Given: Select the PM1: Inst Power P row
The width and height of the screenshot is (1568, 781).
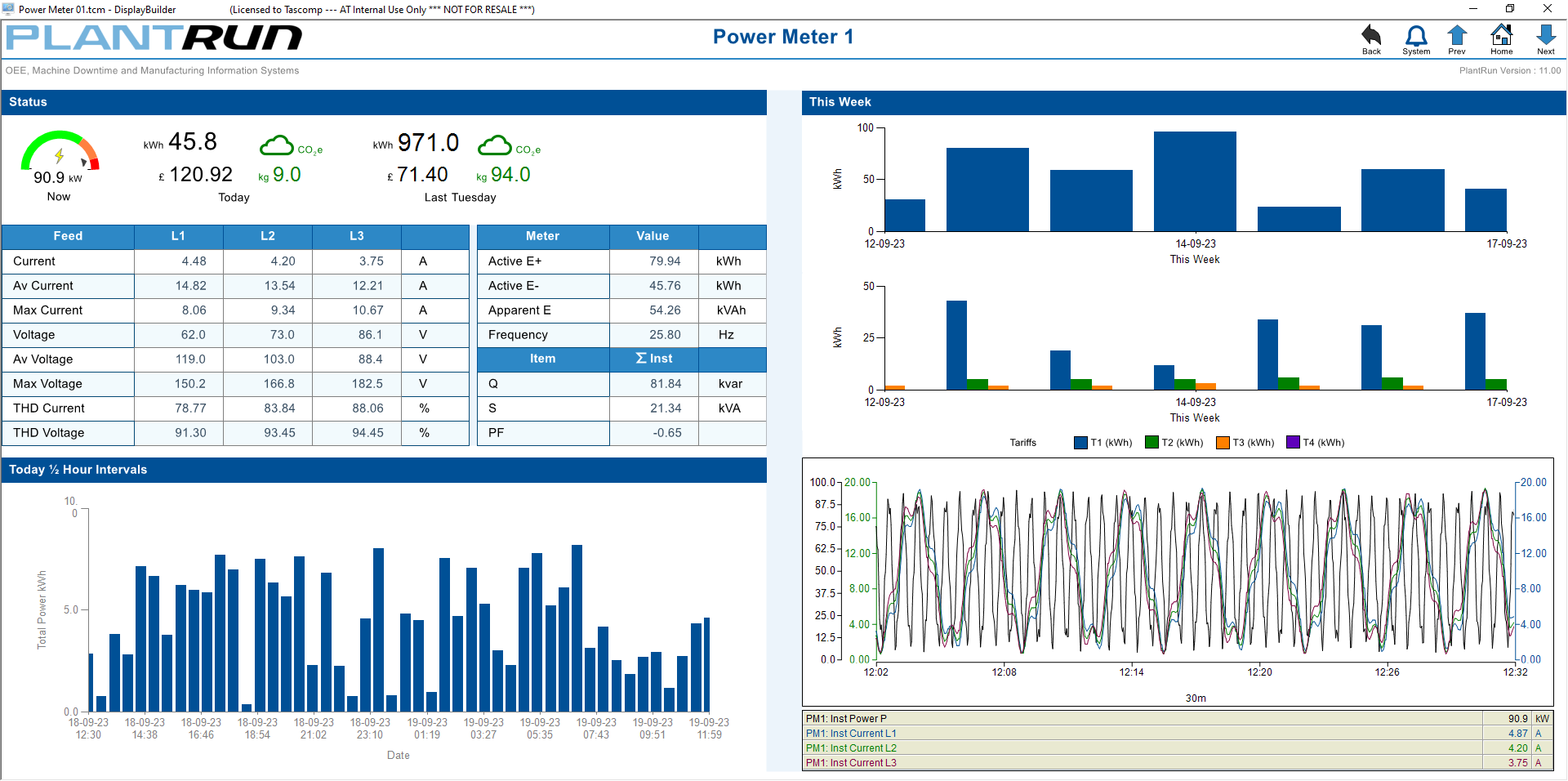Looking at the screenshot, I should click(x=1178, y=719).
